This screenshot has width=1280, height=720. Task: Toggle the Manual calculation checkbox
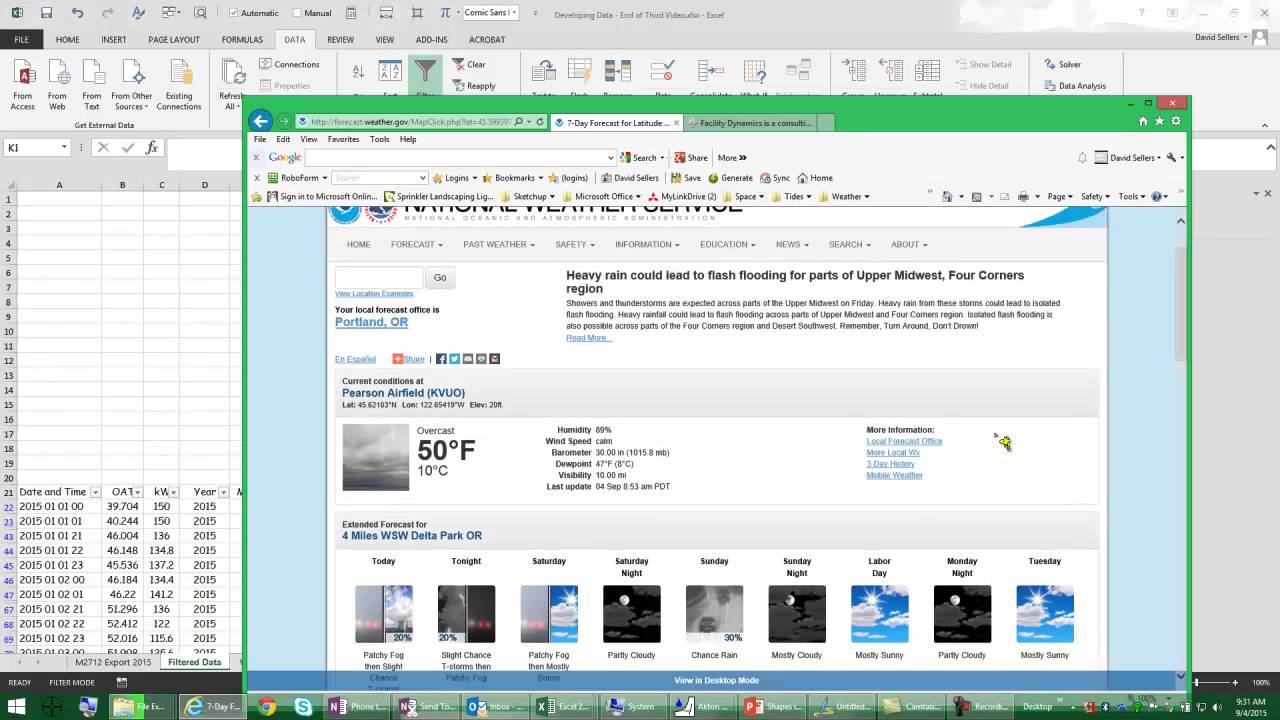click(297, 13)
